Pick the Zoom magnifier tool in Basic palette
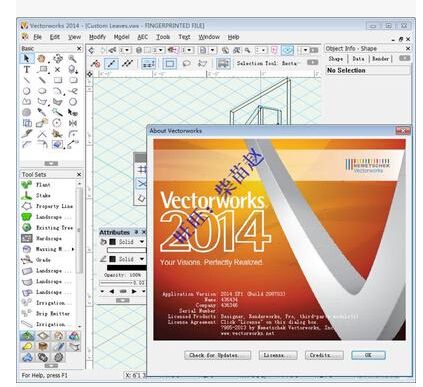 click(x=72, y=59)
